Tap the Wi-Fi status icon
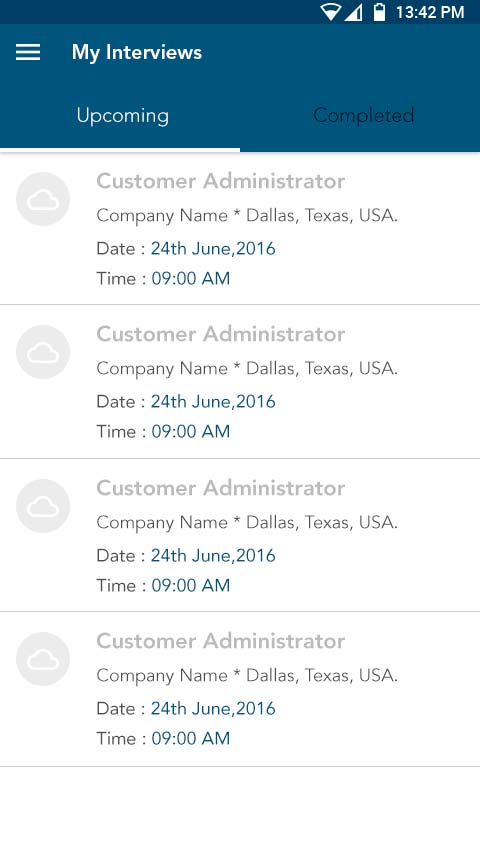The width and height of the screenshot is (480, 854). [x=330, y=12]
